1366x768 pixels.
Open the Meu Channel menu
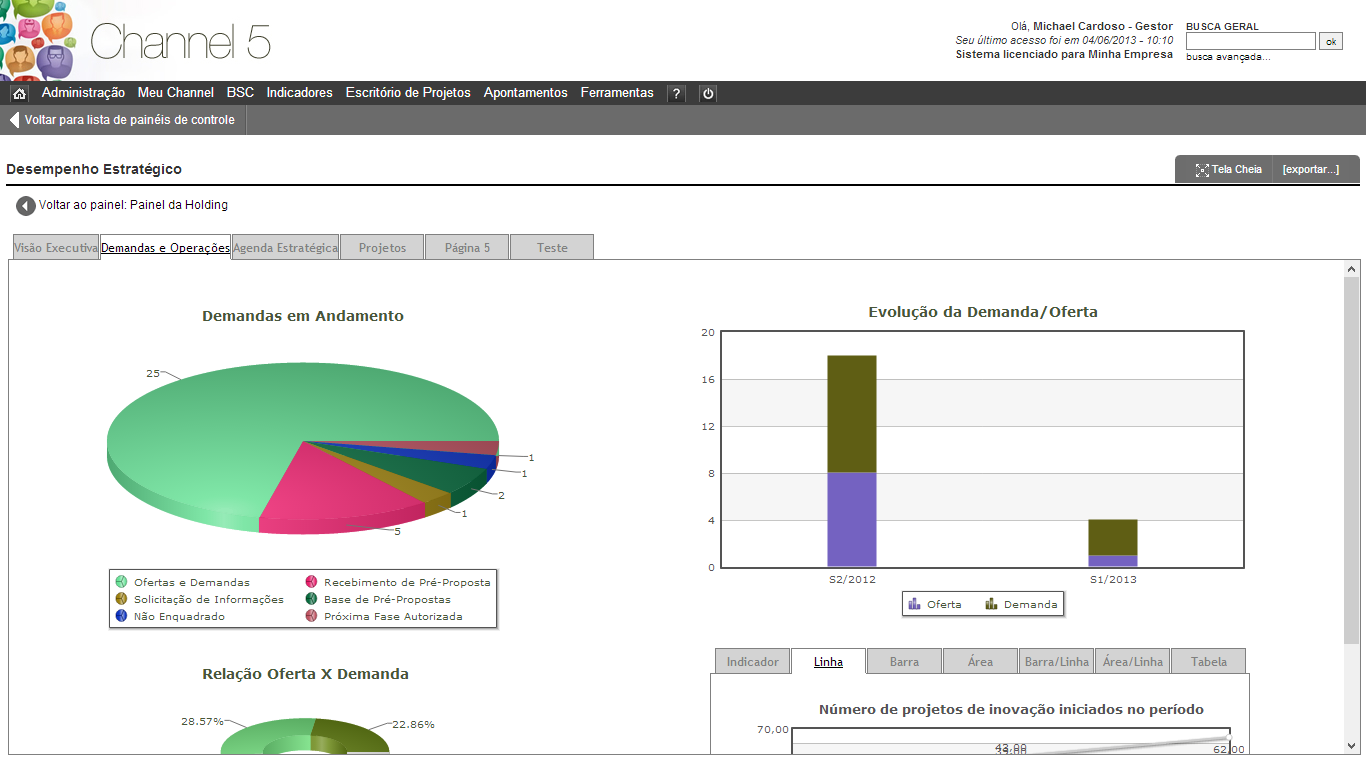[x=176, y=93]
